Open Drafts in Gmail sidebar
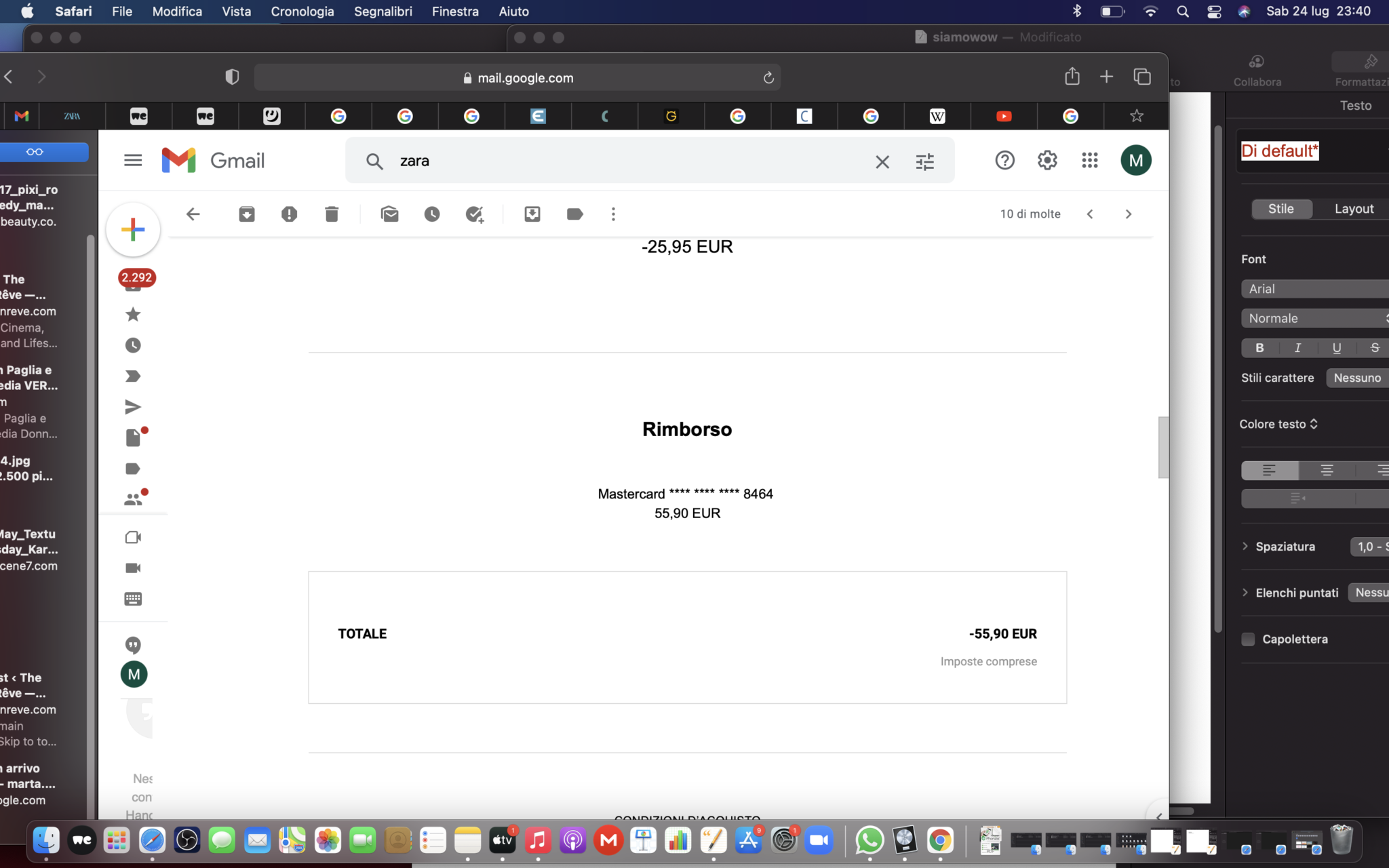Viewport: 1389px width, 868px height. point(133,438)
